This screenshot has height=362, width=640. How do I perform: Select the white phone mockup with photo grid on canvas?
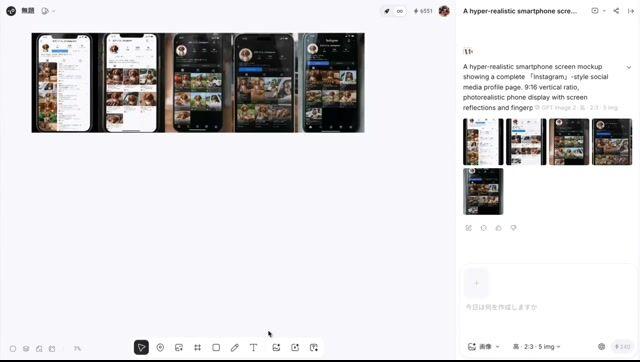131,83
